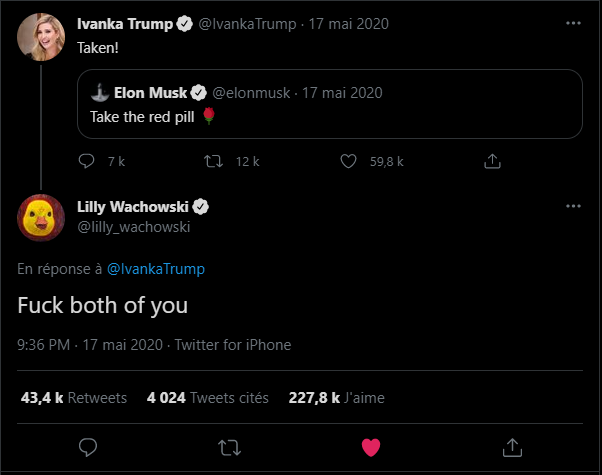Reply to Ivanka Trump's tweet
602x475 pixels.
click(87, 161)
